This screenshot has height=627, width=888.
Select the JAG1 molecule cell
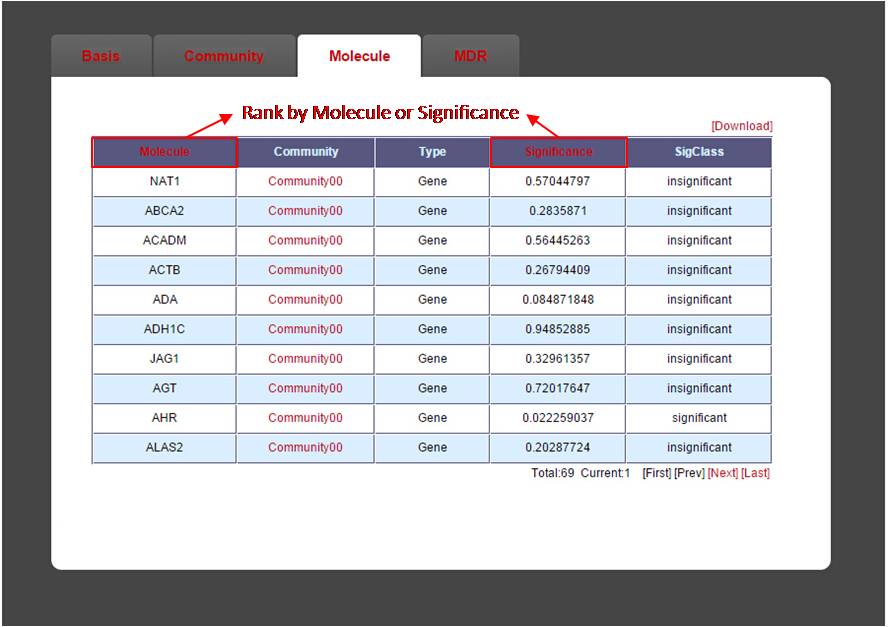point(164,359)
